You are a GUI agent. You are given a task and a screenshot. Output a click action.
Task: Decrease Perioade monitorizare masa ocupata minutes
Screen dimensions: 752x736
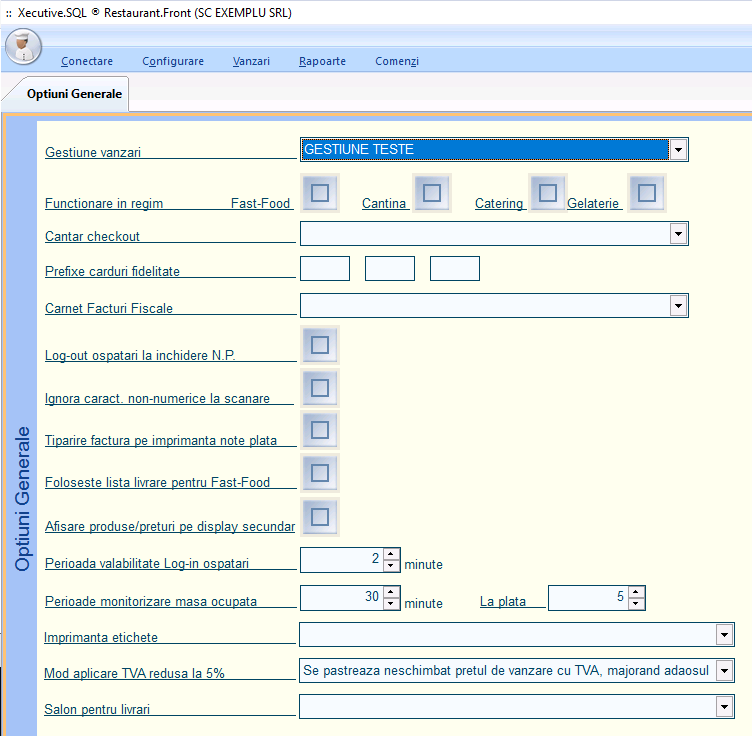[391, 604]
